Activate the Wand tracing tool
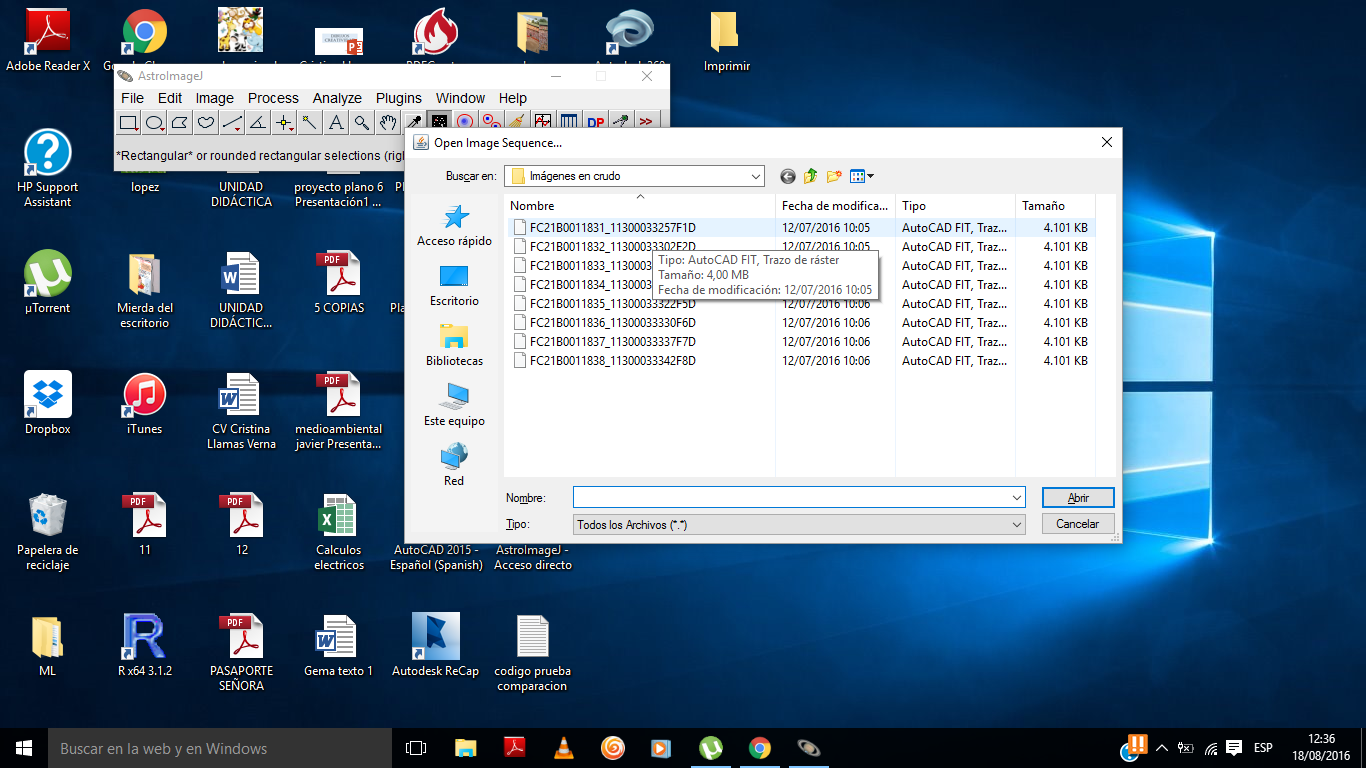The height and width of the screenshot is (768, 1366). [310, 123]
